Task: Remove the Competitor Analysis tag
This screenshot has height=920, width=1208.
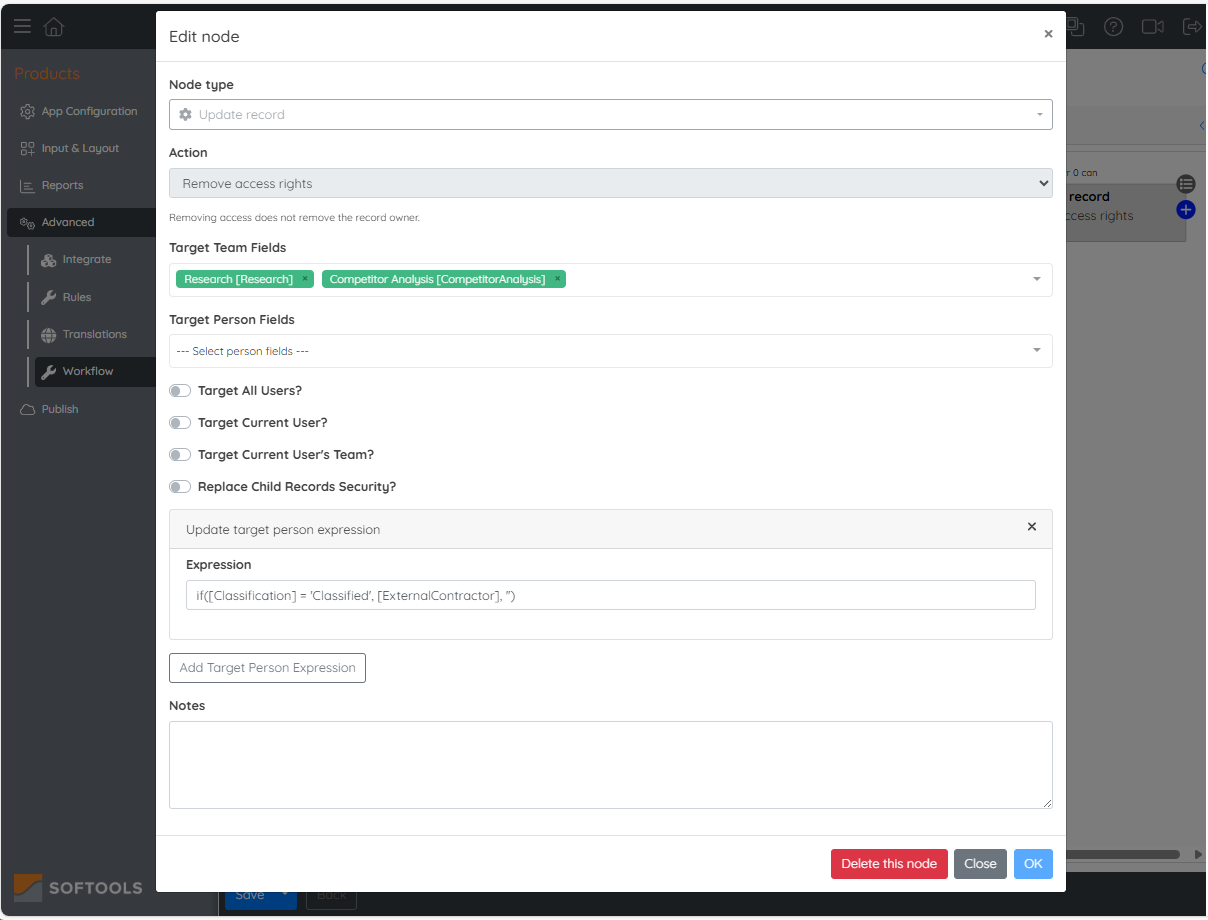Action: click(558, 279)
